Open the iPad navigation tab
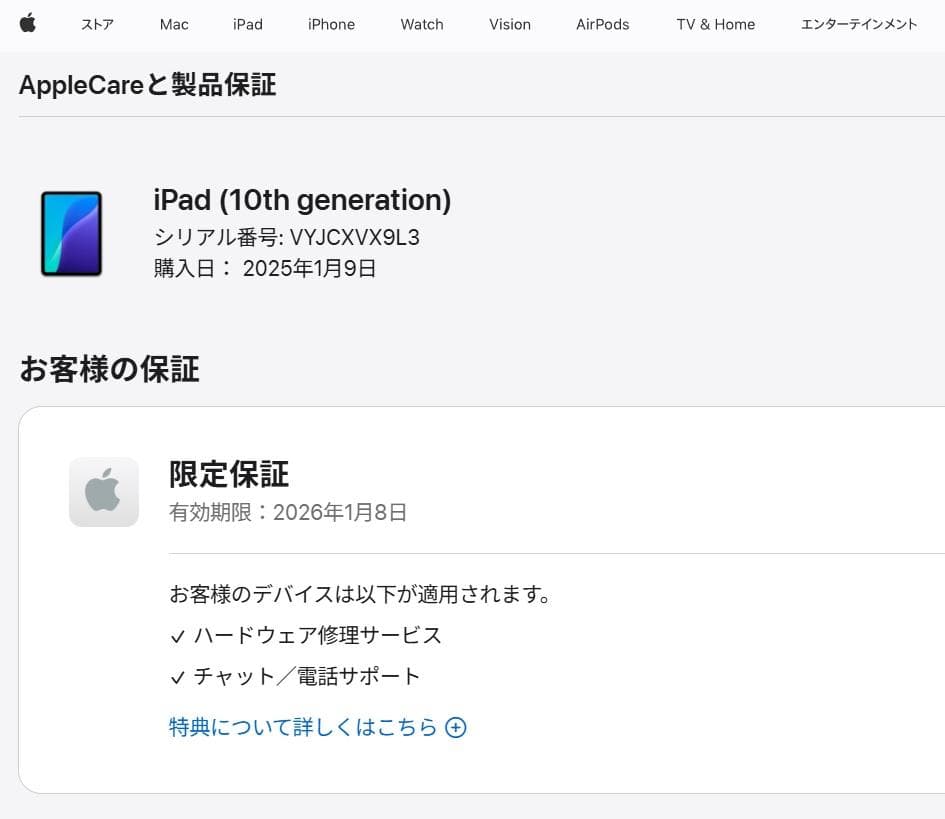 (247, 24)
